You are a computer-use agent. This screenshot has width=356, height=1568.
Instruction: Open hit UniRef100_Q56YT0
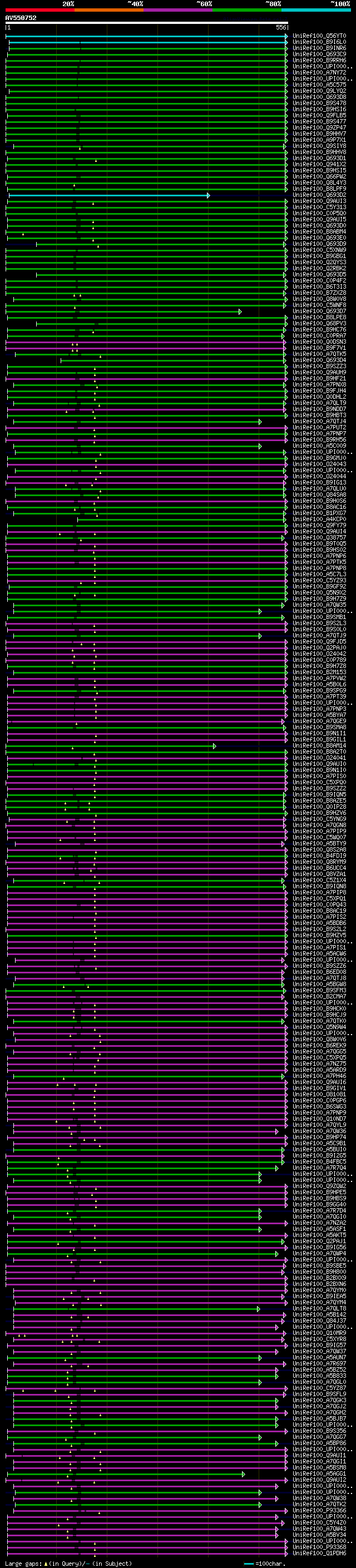tap(319, 36)
